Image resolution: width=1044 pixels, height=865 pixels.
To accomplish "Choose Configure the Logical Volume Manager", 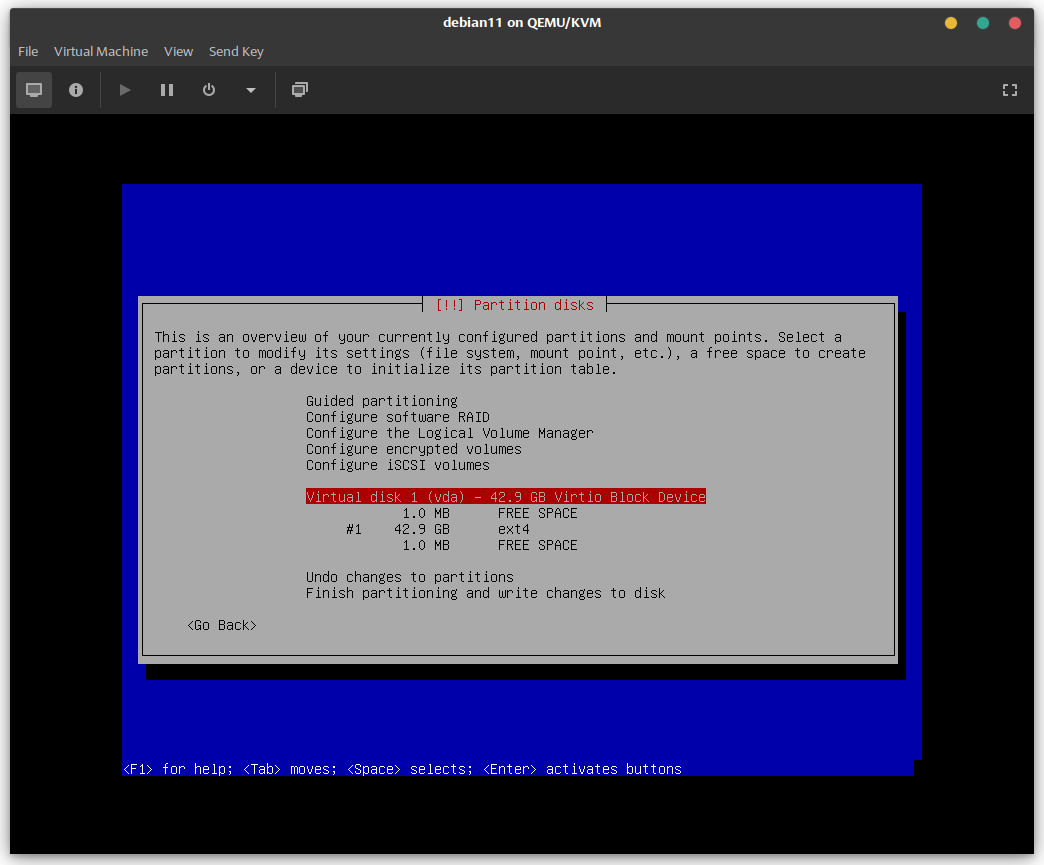I will tap(449, 433).
